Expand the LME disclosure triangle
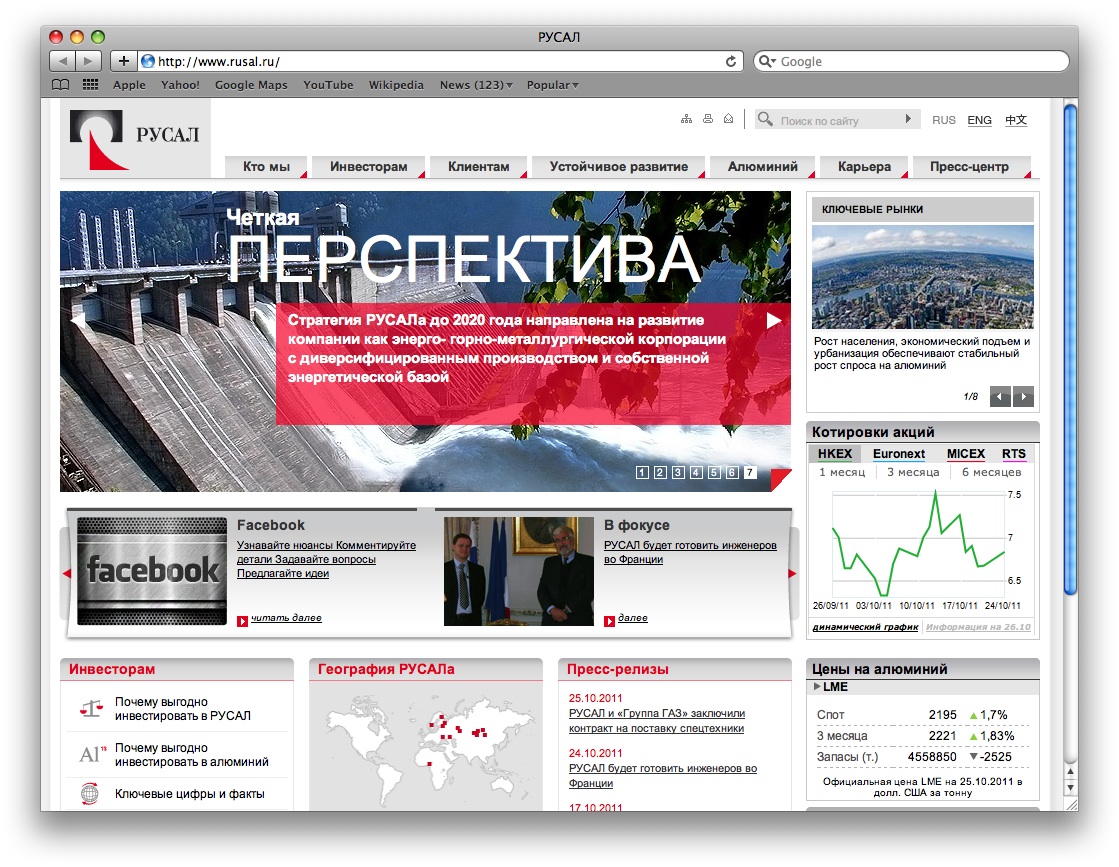 [x=817, y=686]
